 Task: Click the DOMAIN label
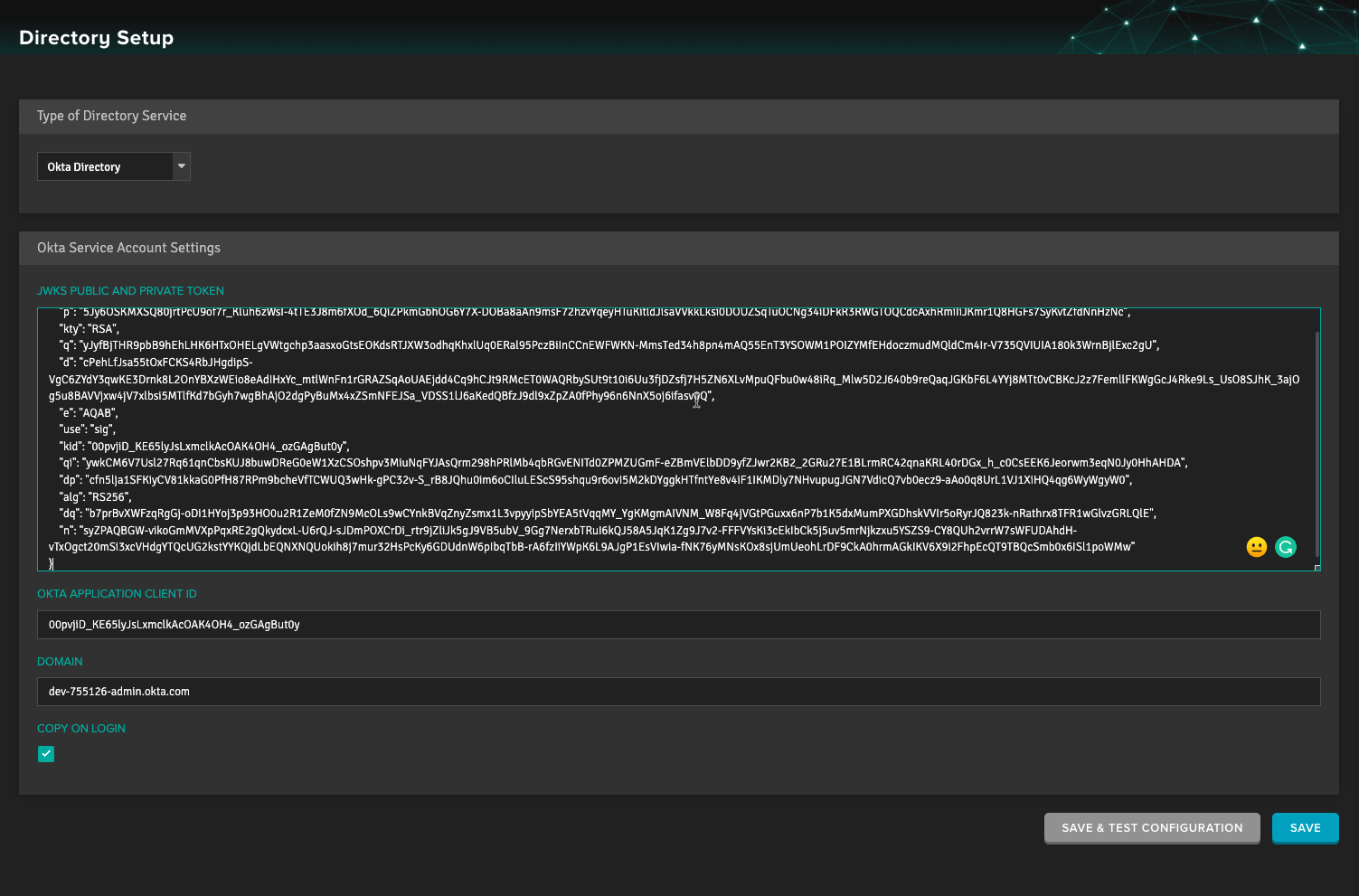coord(60,662)
